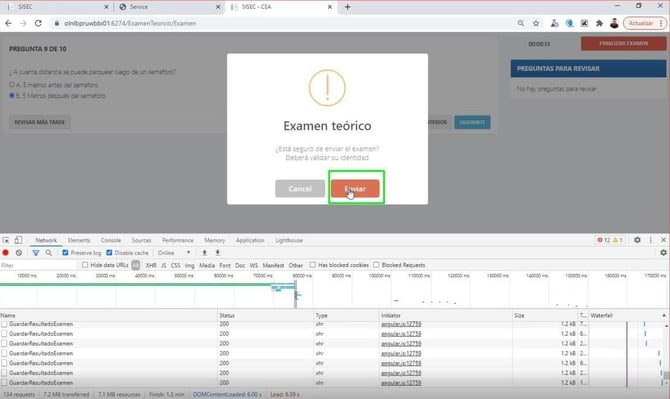
Task: Click the network Filter input field
Action: tap(38, 265)
